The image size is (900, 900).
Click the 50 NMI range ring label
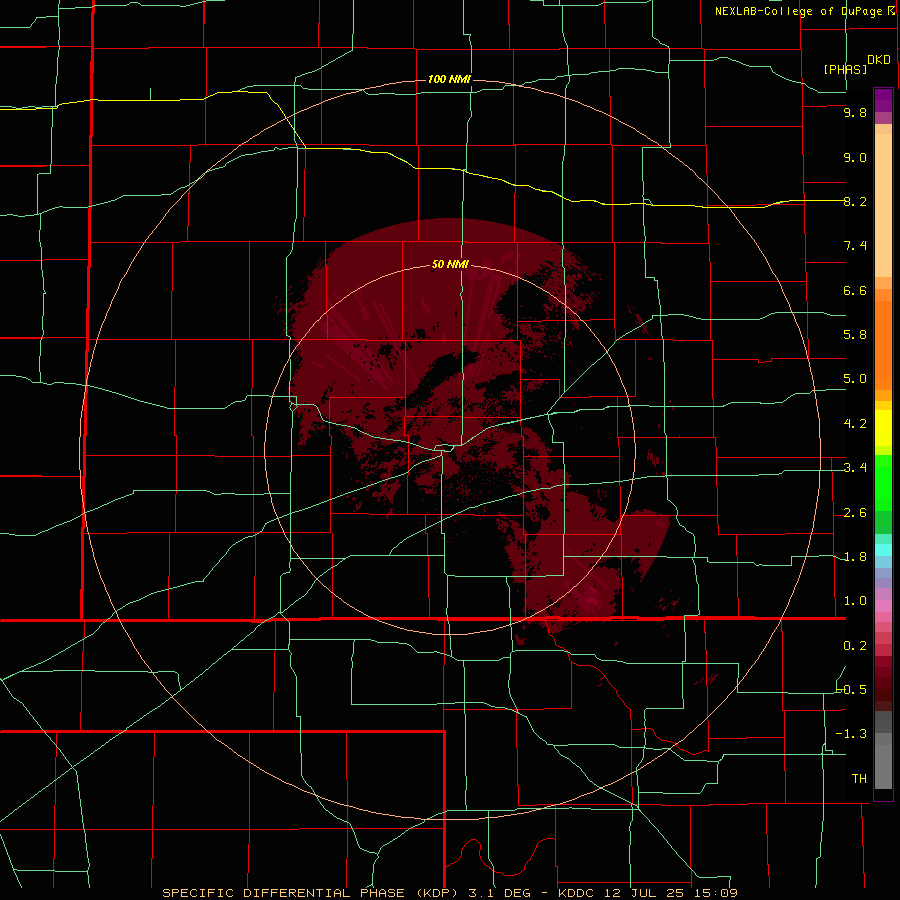pos(451,264)
